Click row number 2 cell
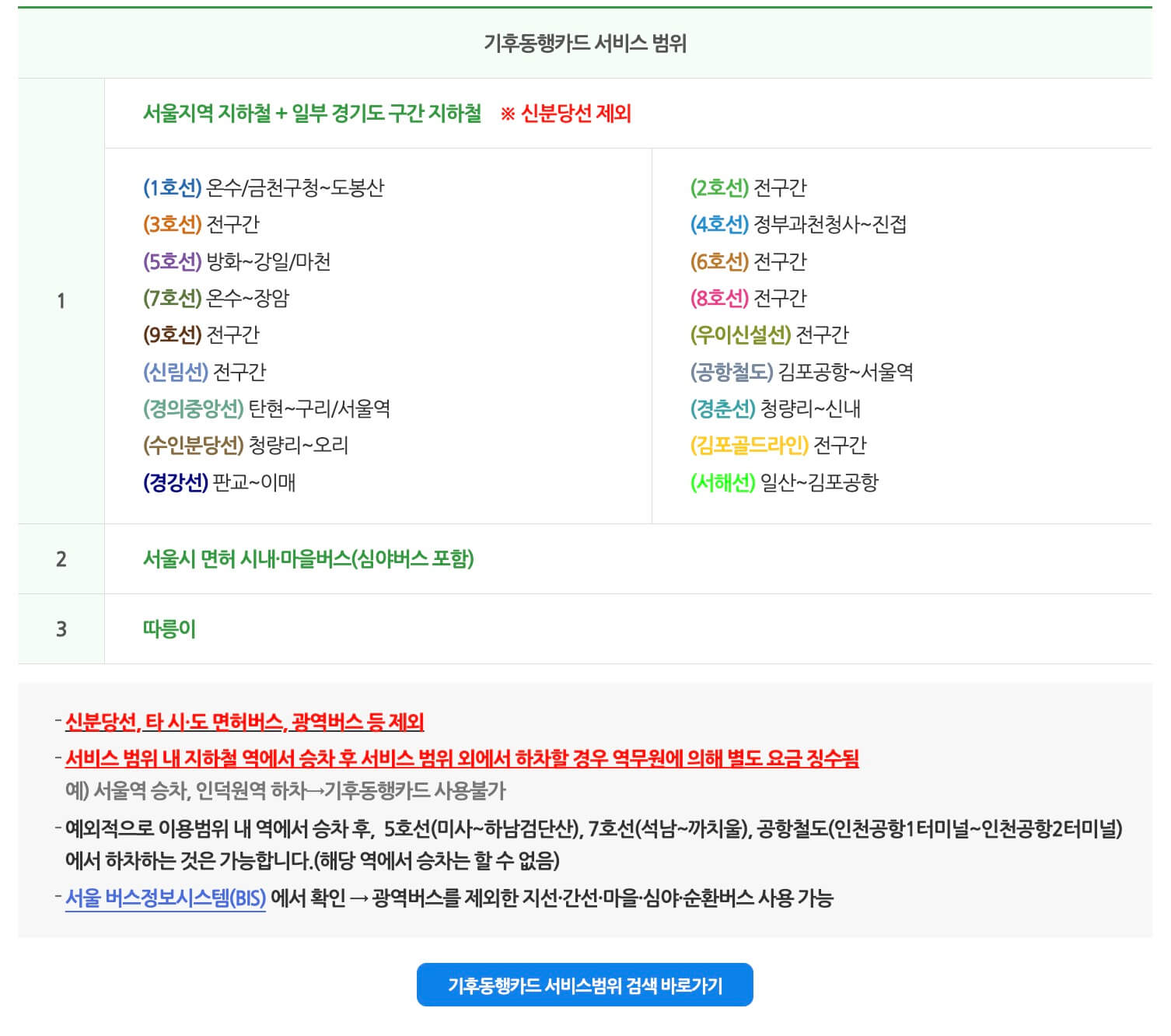Screen dimensions: 1171x1036 [61, 558]
